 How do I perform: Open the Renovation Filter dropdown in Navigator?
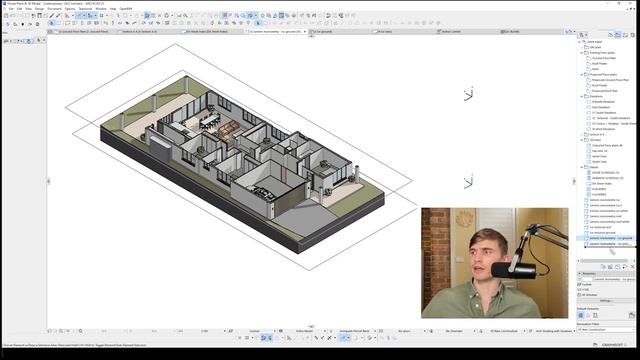point(606,329)
